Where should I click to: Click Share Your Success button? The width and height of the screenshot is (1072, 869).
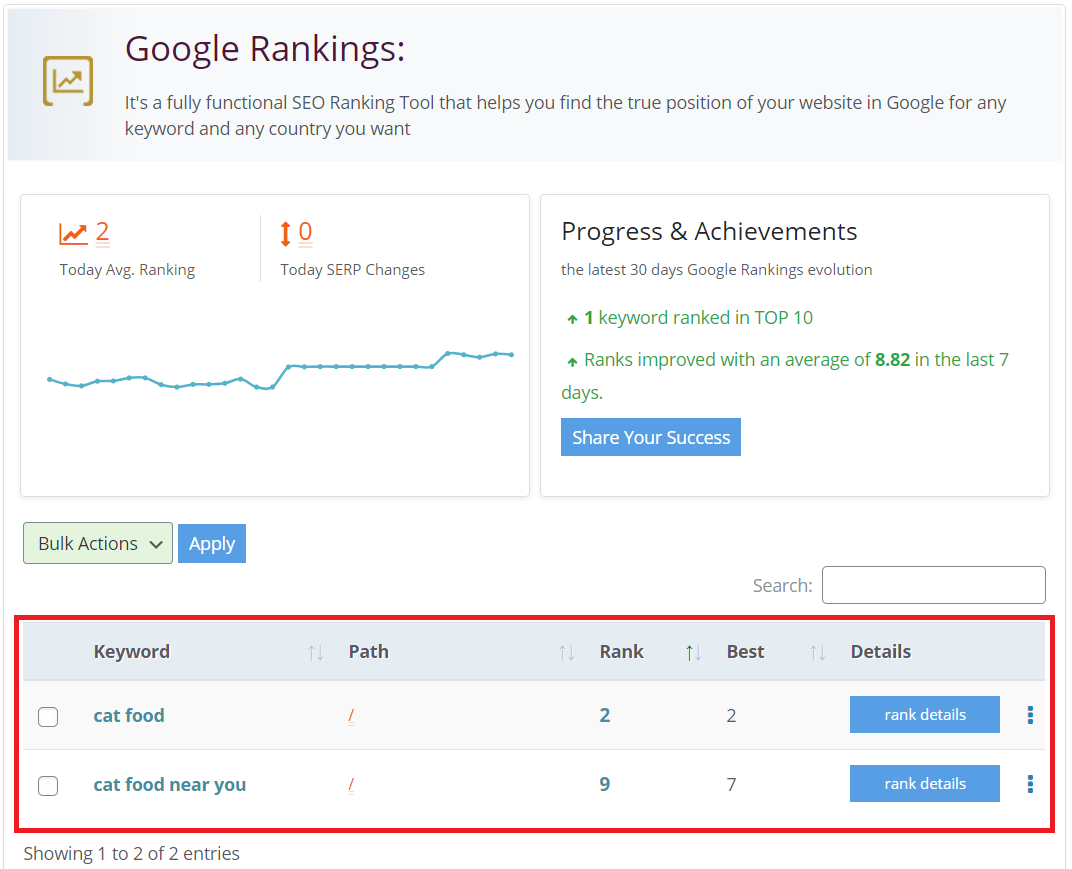(651, 437)
